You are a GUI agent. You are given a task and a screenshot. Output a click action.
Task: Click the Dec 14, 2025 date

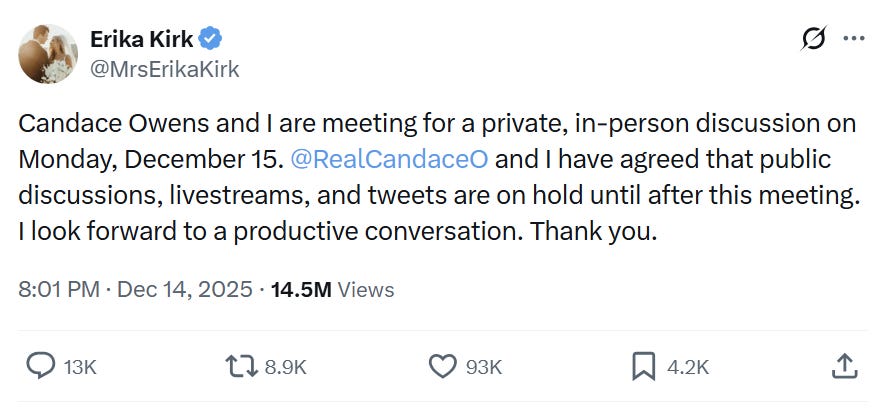click(184, 290)
